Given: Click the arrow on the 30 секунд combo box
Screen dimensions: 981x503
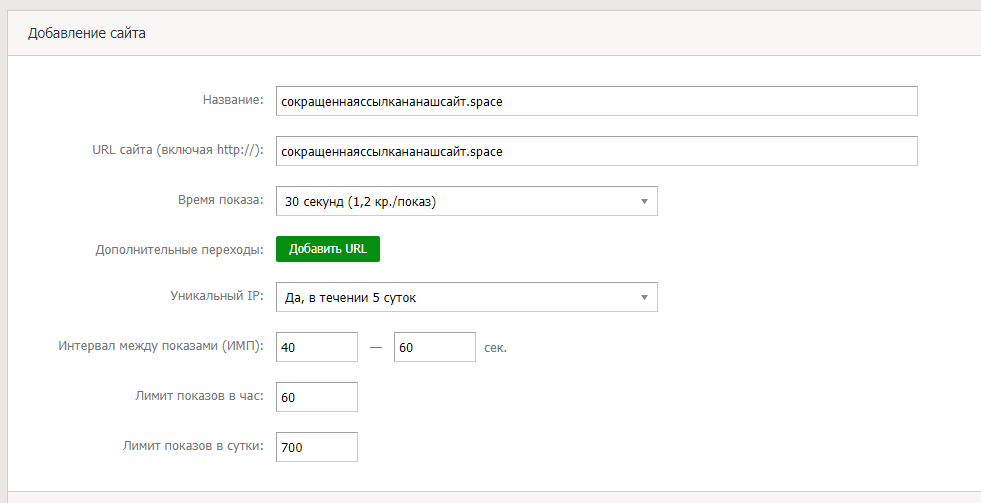Looking at the screenshot, I should [x=644, y=201].
